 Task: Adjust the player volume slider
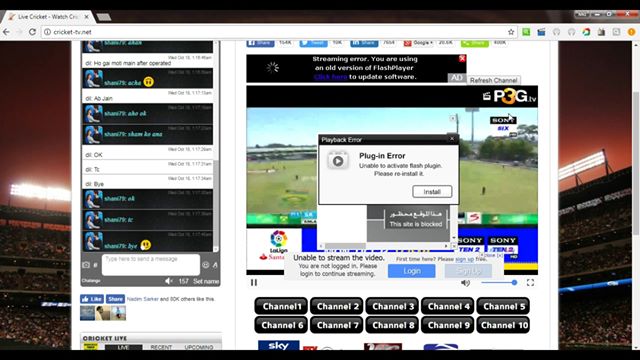click(x=499, y=282)
